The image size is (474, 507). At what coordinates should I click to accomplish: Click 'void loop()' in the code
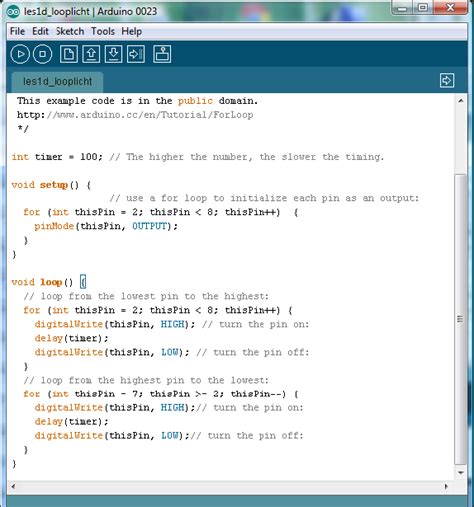pos(42,282)
